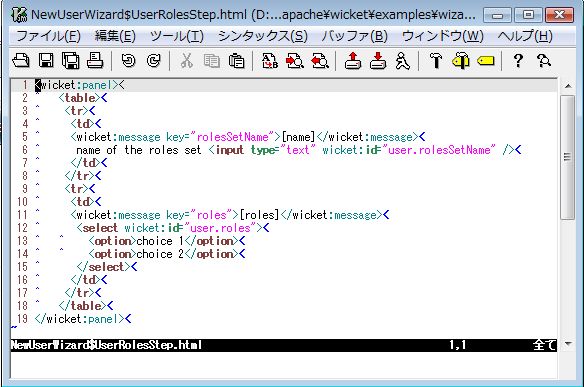
Task: Open the ヘルプ(H) menu
Action: [525, 36]
